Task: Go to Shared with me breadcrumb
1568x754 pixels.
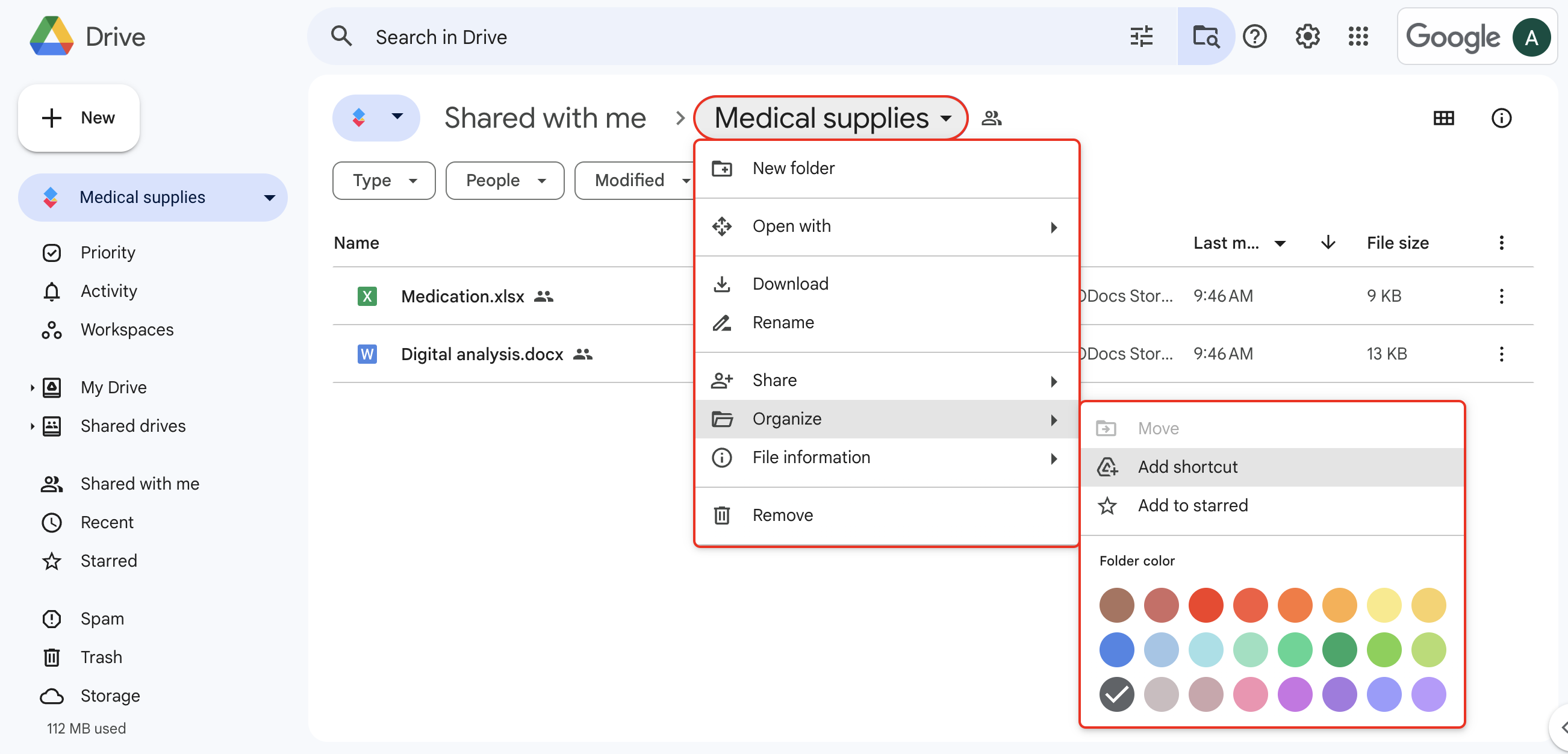Action: 544,118
